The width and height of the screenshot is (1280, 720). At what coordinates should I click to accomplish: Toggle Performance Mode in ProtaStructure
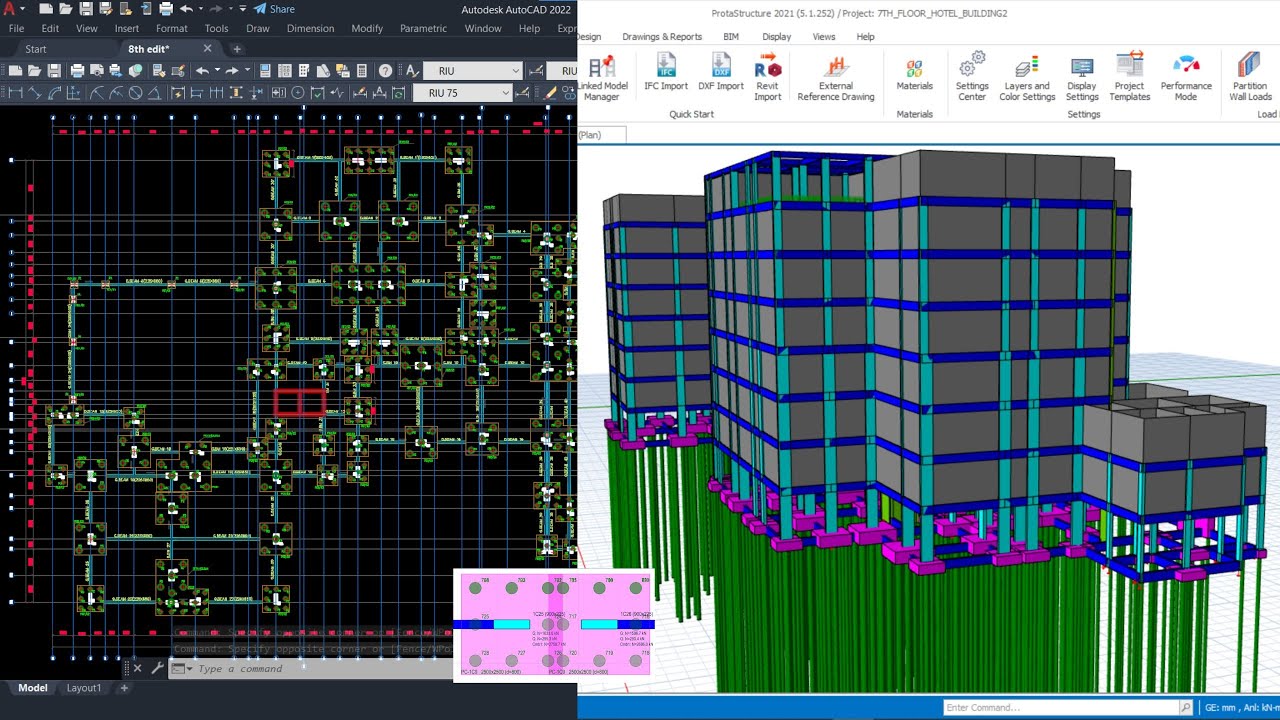(1186, 78)
